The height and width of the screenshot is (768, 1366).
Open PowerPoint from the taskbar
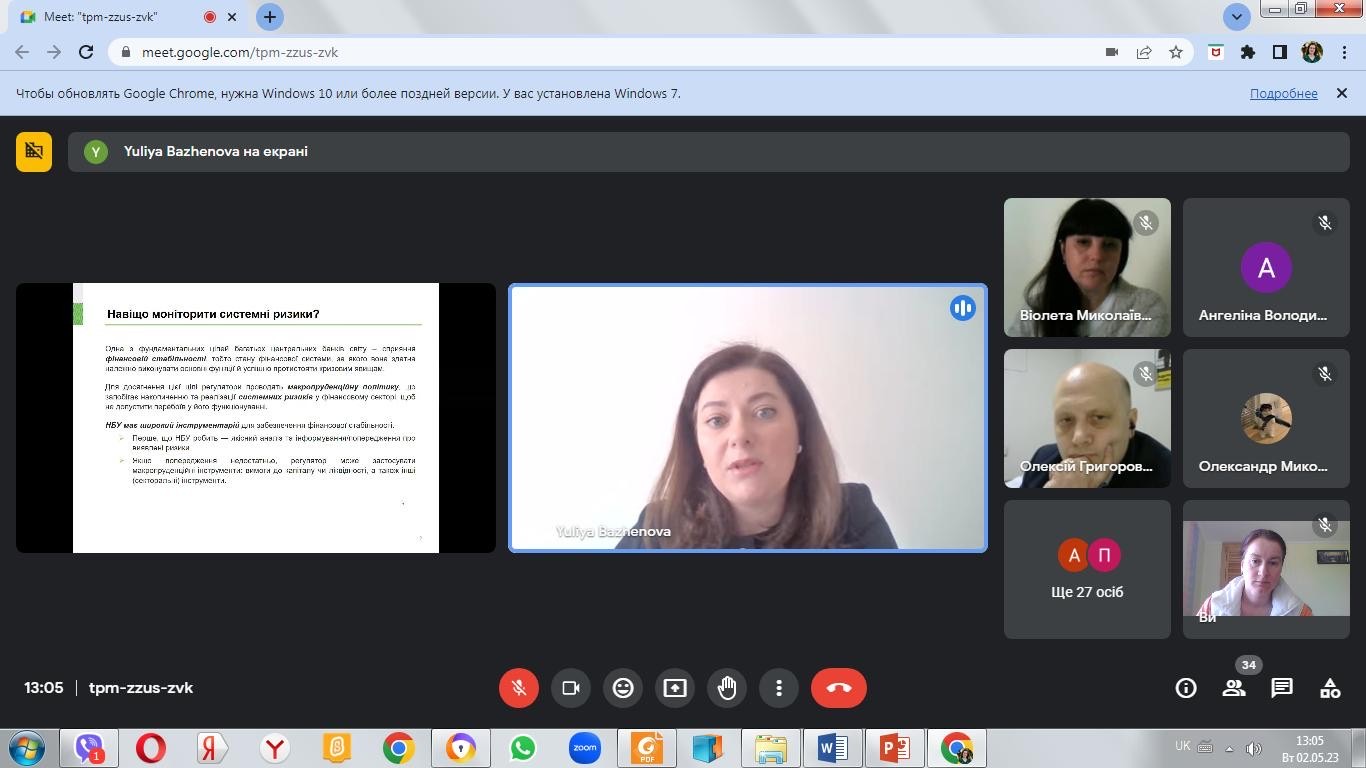[x=894, y=748]
